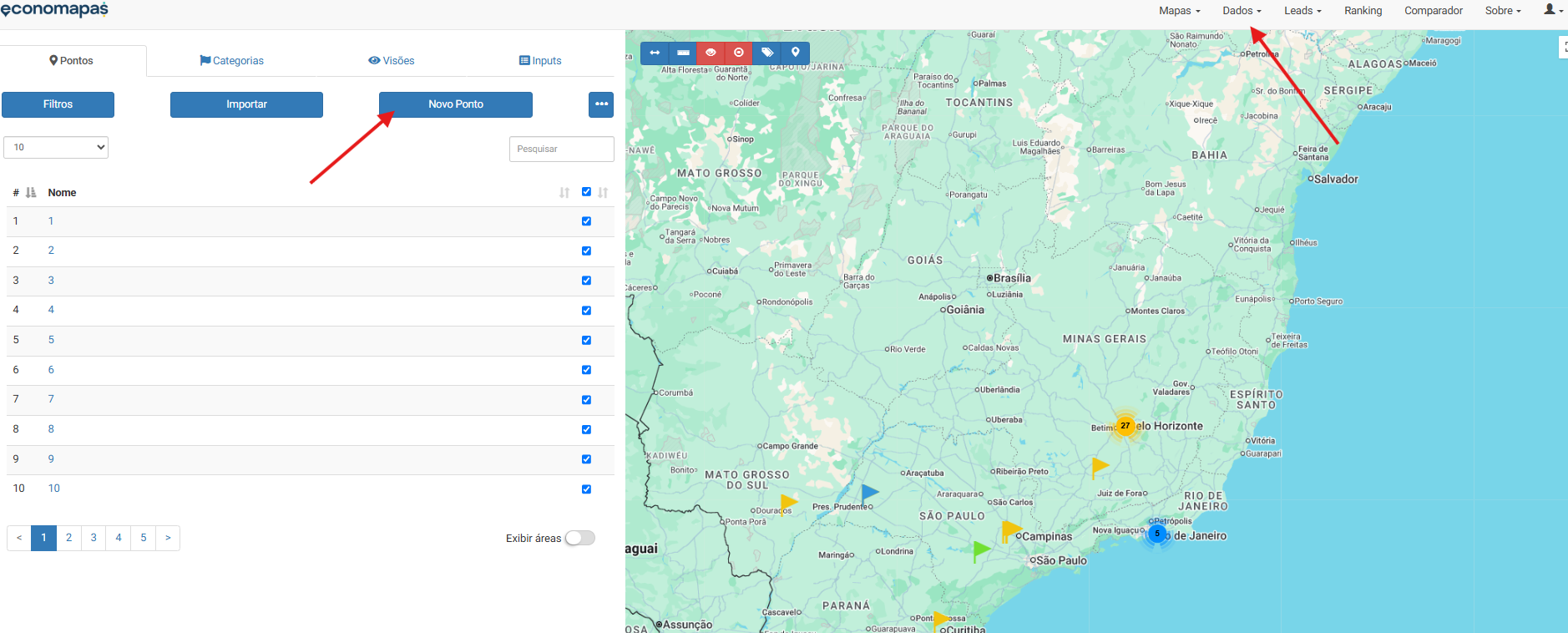
Task: Toggle the select-all checkbox in table header
Action: (586, 192)
